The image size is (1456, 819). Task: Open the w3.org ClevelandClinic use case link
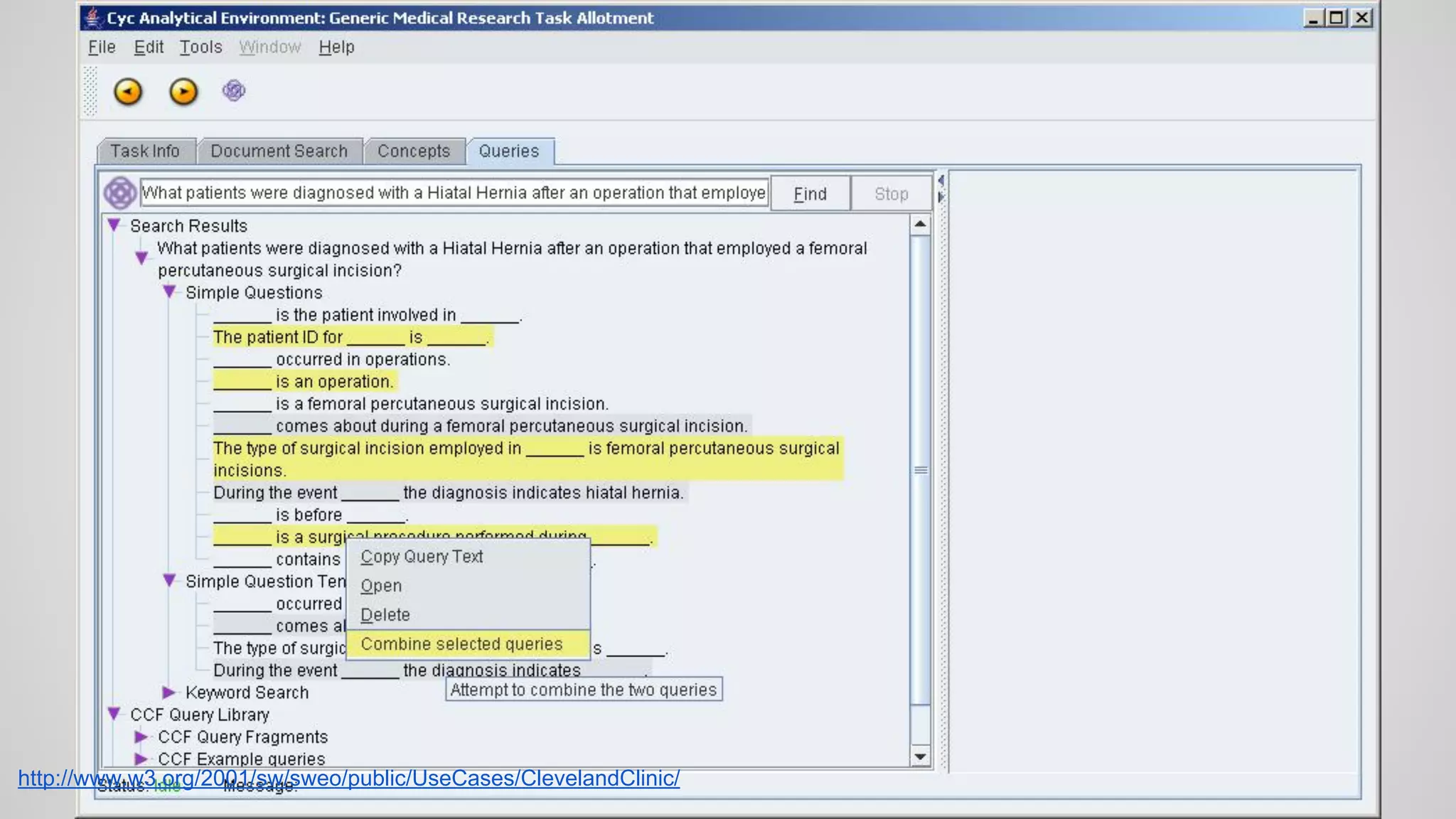(x=348, y=778)
